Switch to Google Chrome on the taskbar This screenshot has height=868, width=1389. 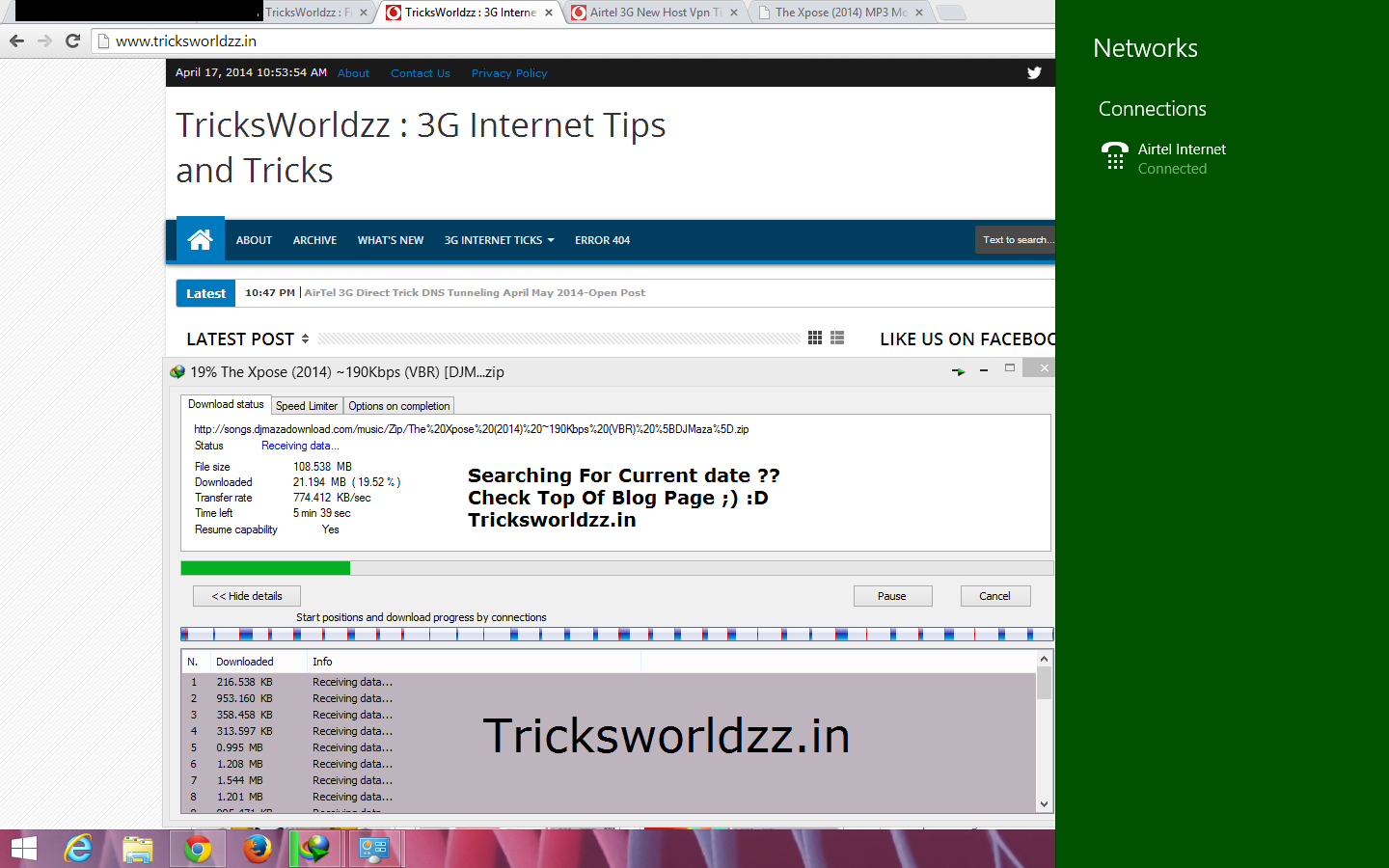coord(198,849)
